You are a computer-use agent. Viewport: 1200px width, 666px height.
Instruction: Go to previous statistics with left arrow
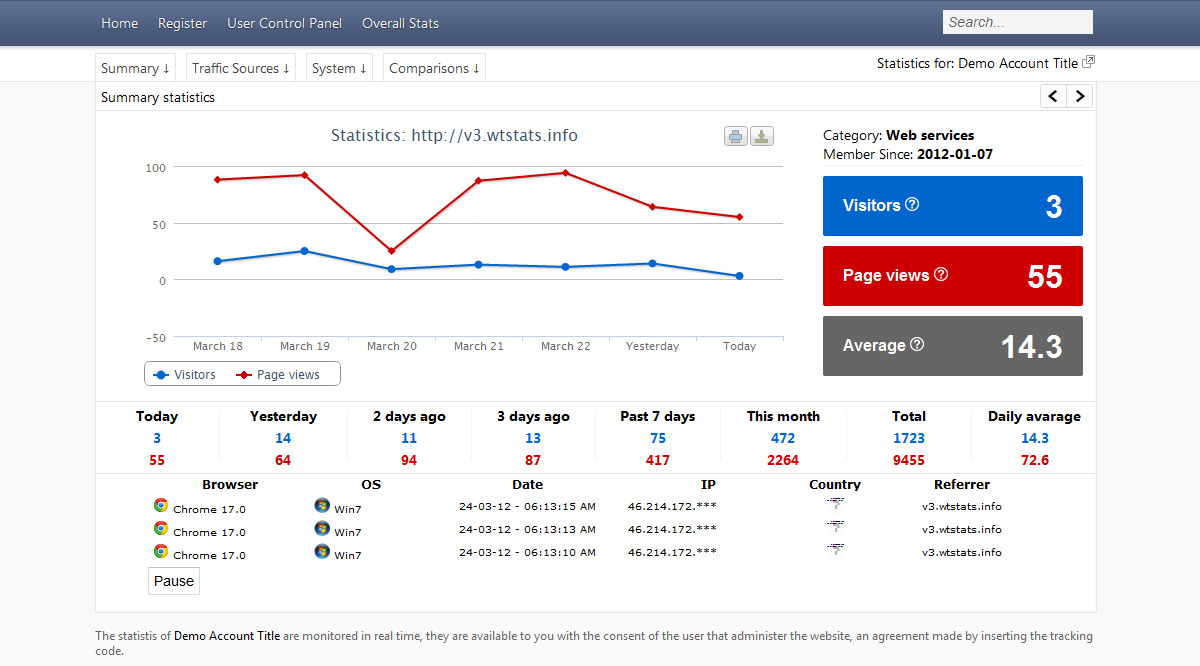click(x=1053, y=96)
